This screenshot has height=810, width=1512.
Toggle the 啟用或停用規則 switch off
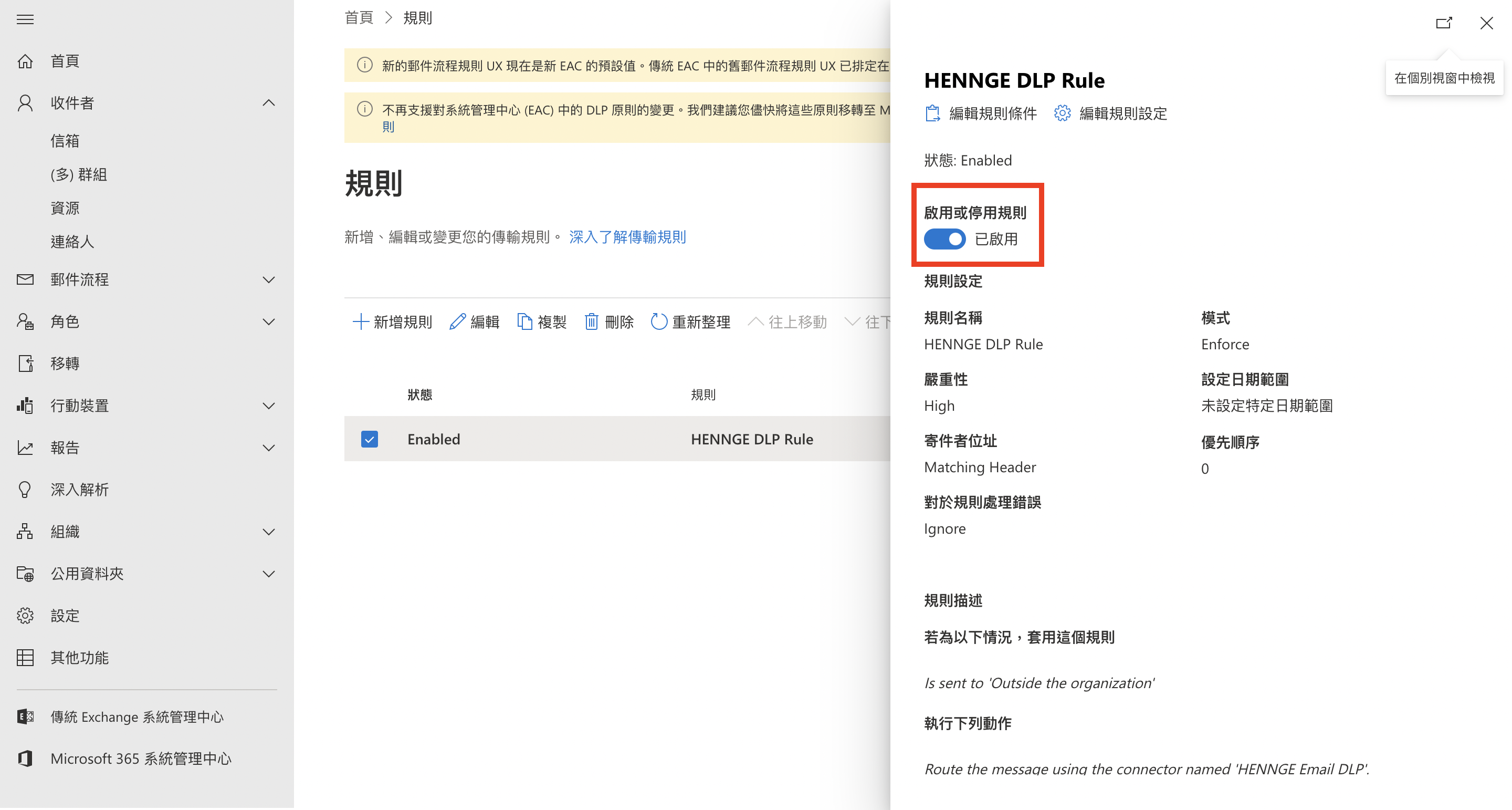click(x=945, y=239)
